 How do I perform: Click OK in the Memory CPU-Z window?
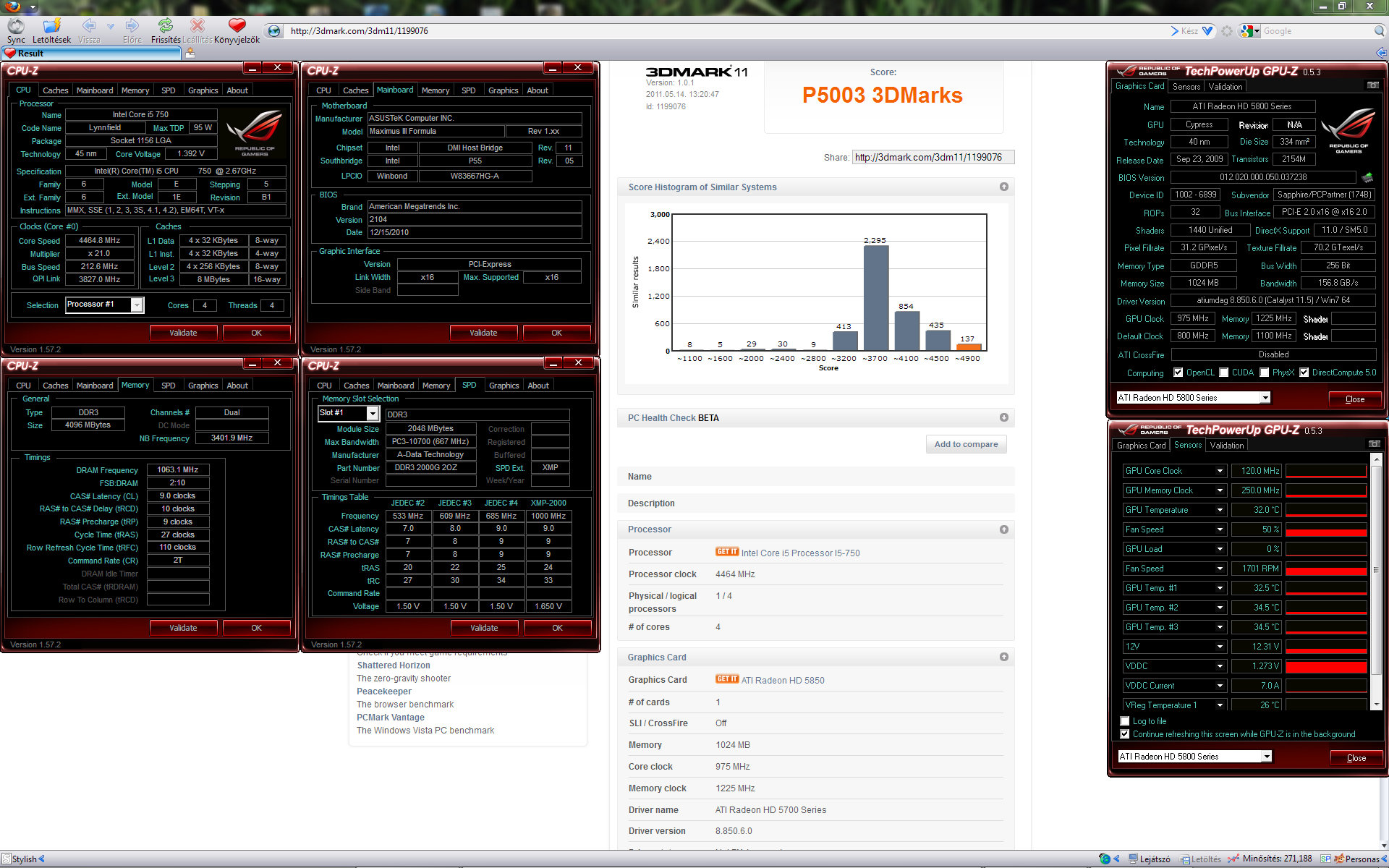point(256,628)
